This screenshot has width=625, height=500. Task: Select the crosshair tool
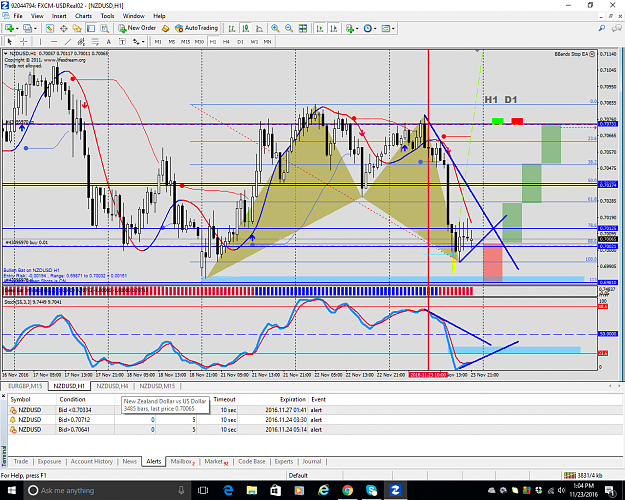24,41
